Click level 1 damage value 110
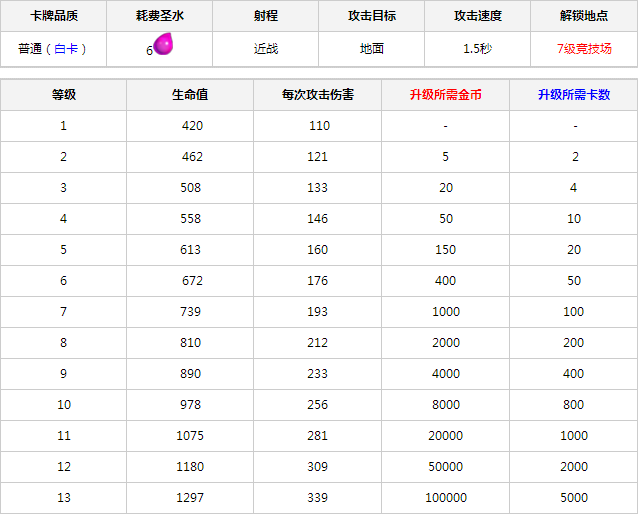 click(319, 126)
